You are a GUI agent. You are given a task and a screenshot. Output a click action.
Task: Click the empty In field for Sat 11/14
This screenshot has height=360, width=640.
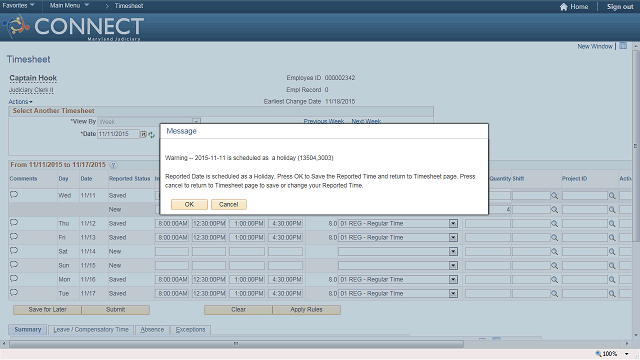pos(172,252)
